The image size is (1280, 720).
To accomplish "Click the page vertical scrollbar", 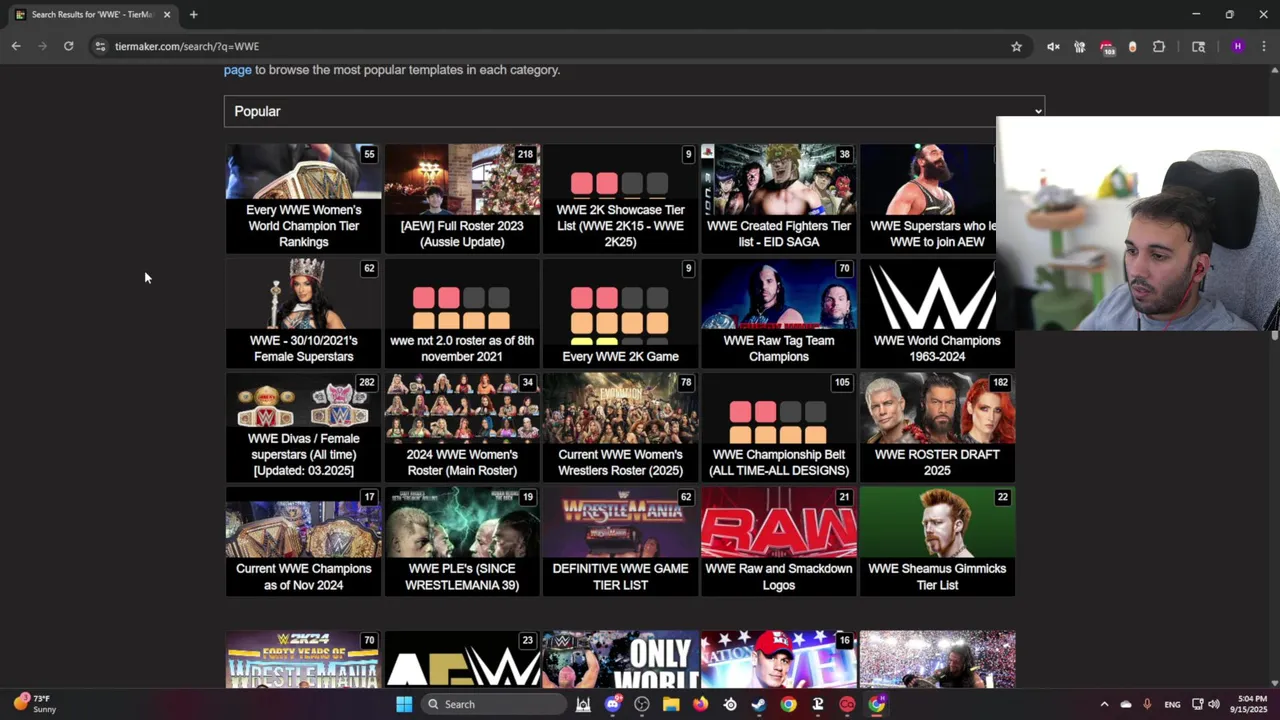I will coord(1274,376).
